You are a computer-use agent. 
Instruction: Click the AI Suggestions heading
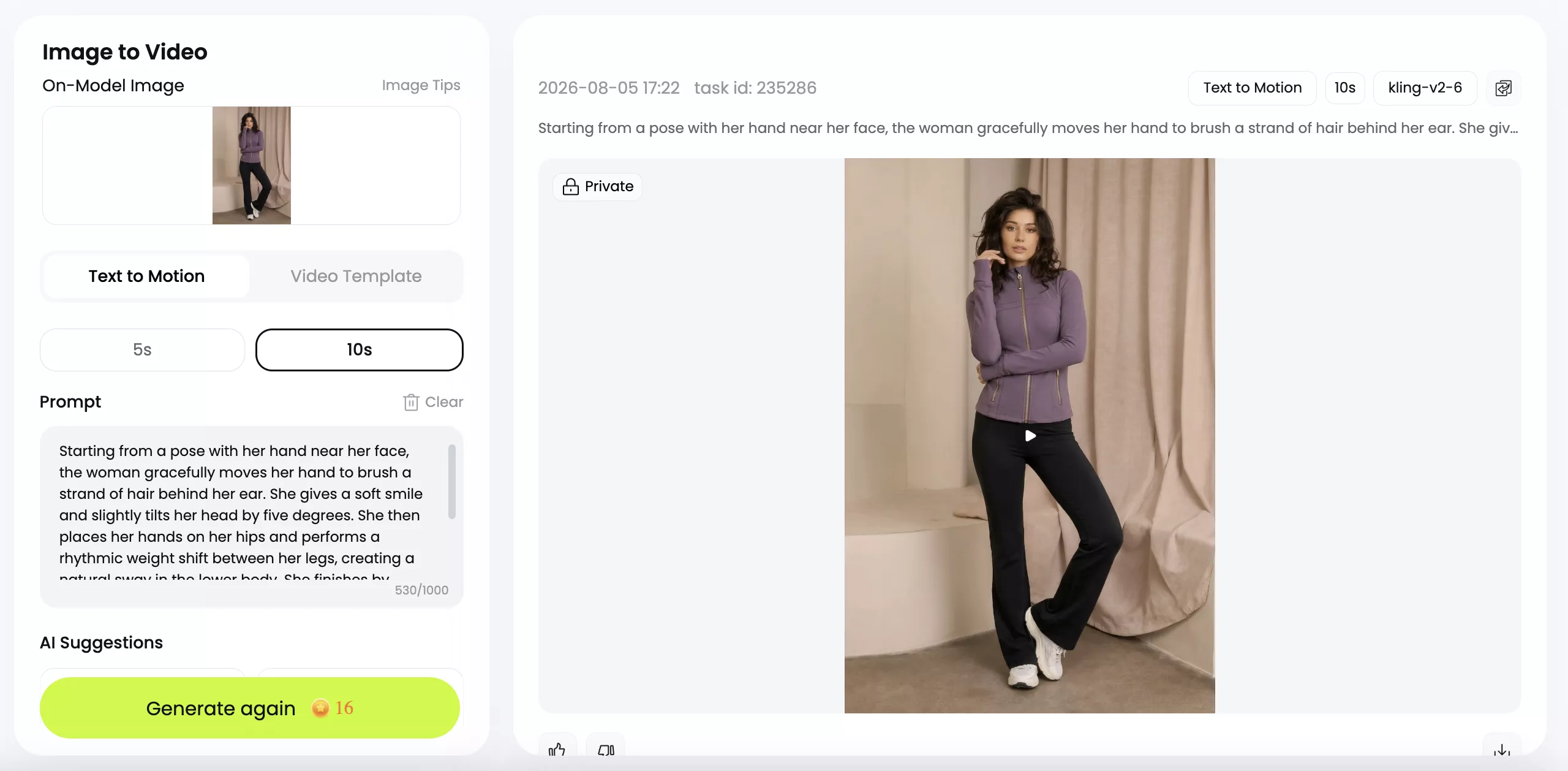102,643
